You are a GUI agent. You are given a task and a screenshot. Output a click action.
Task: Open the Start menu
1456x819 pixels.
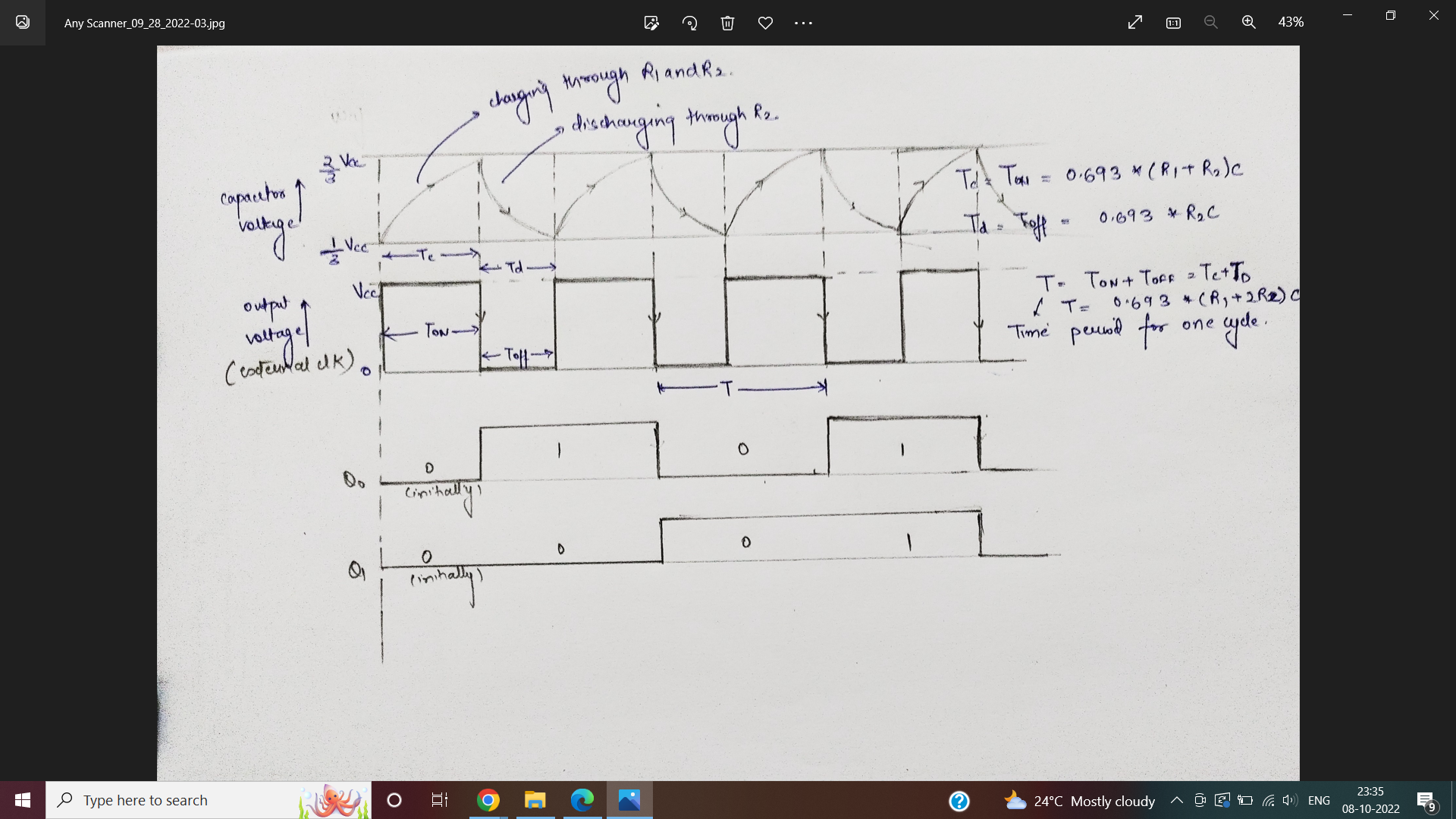pos(22,800)
